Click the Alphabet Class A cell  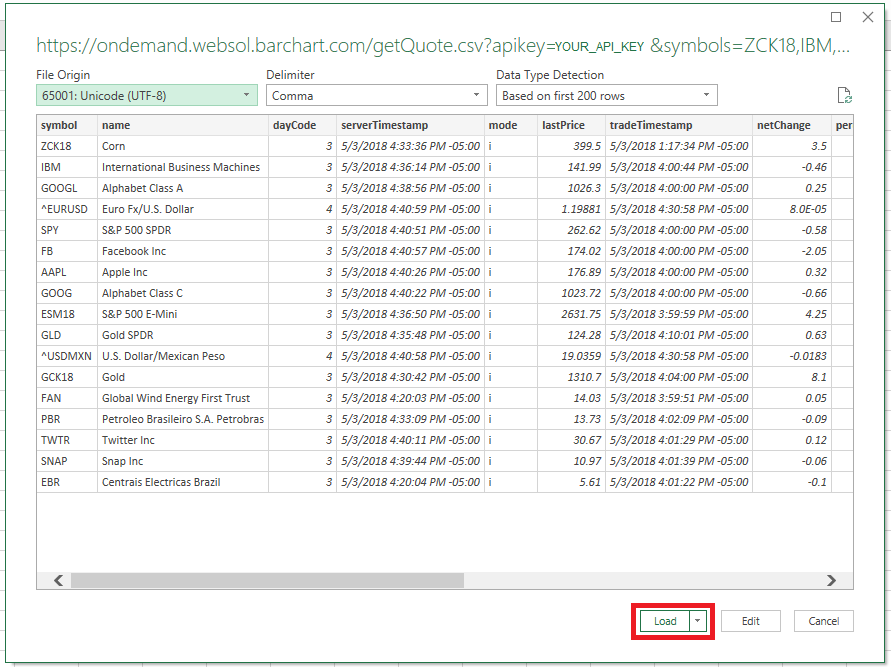tap(182, 188)
